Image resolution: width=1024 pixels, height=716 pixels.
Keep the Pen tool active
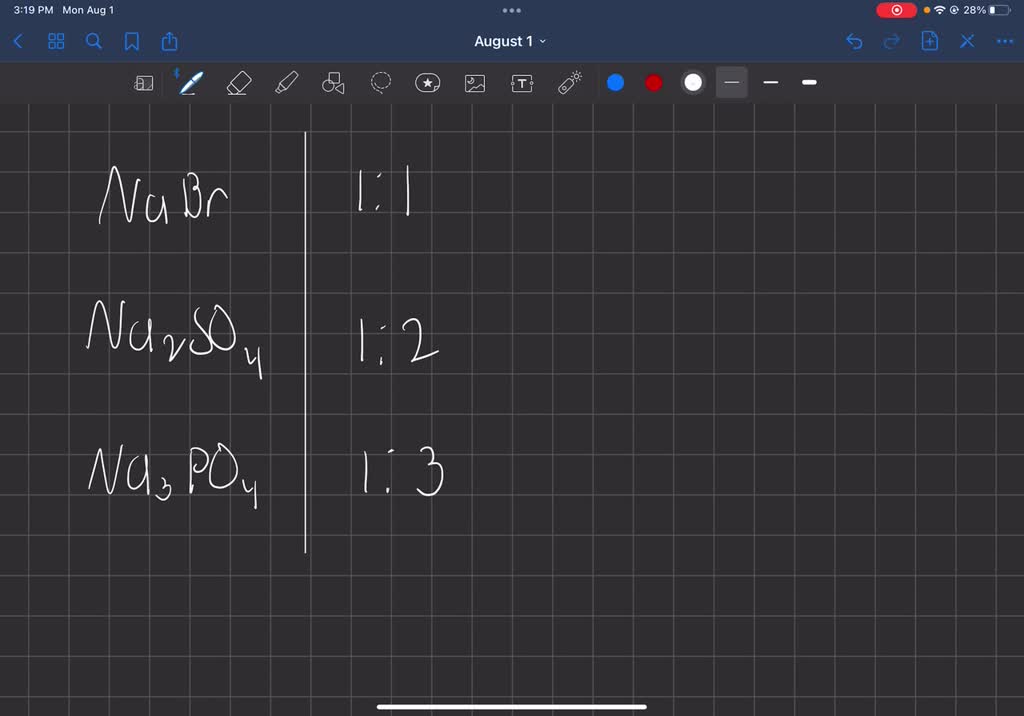click(x=190, y=83)
